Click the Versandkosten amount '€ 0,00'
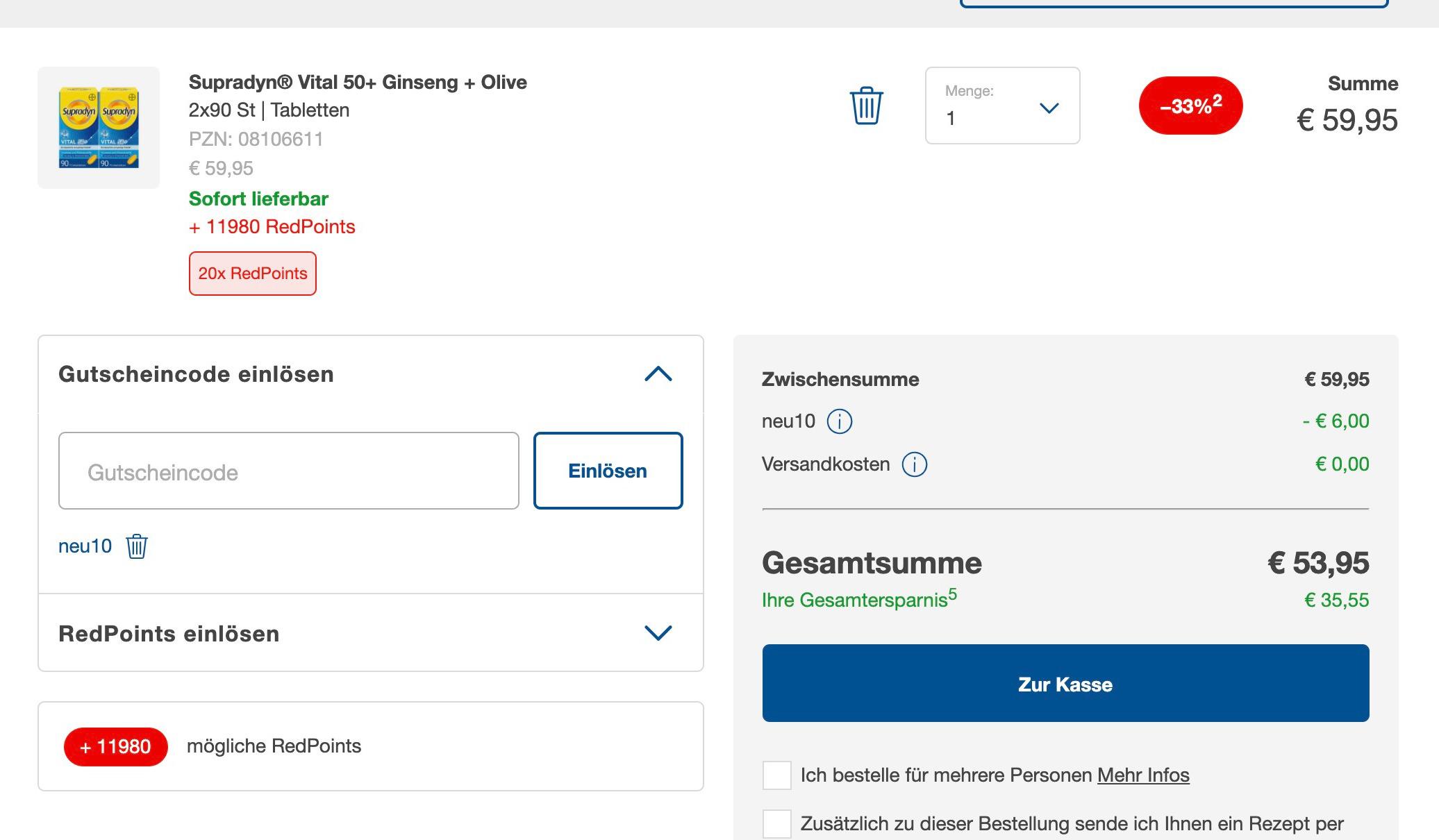Image resolution: width=1439 pixels, height=840 pixels. pos(1342,464)
